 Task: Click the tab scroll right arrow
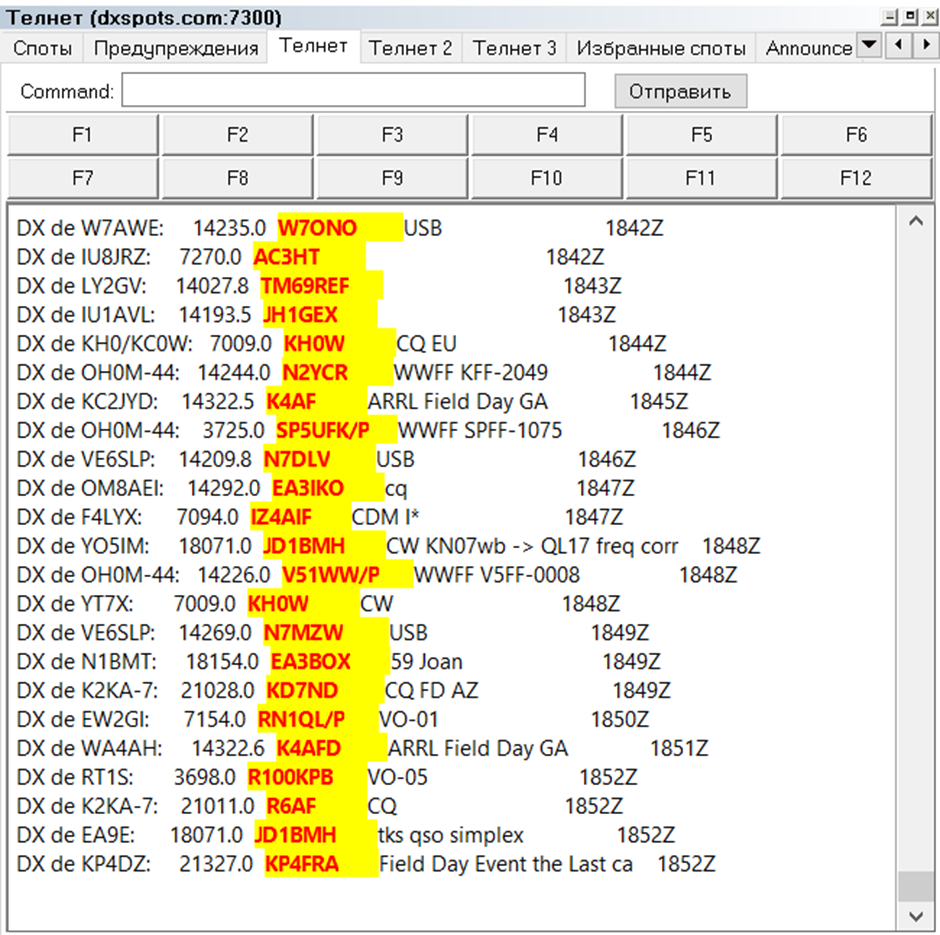click(926, 46)
